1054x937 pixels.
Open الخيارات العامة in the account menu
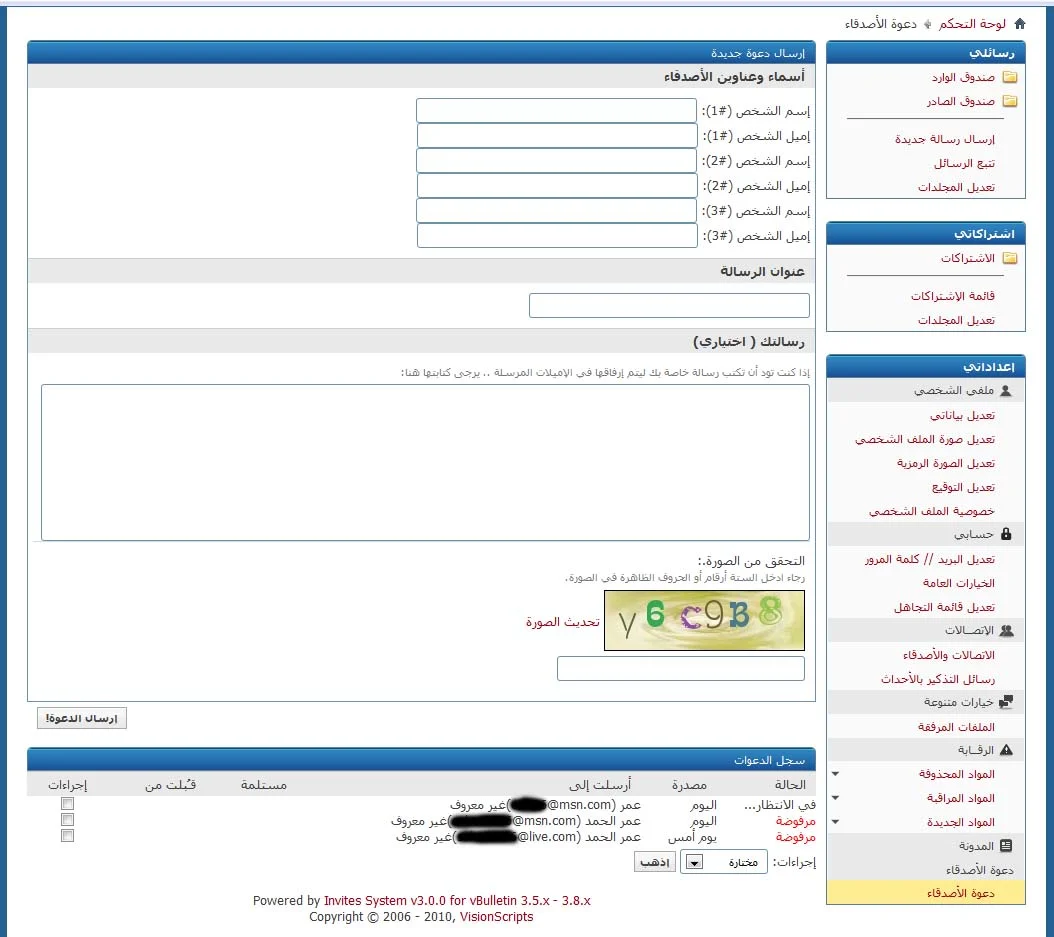click(958, 583)
